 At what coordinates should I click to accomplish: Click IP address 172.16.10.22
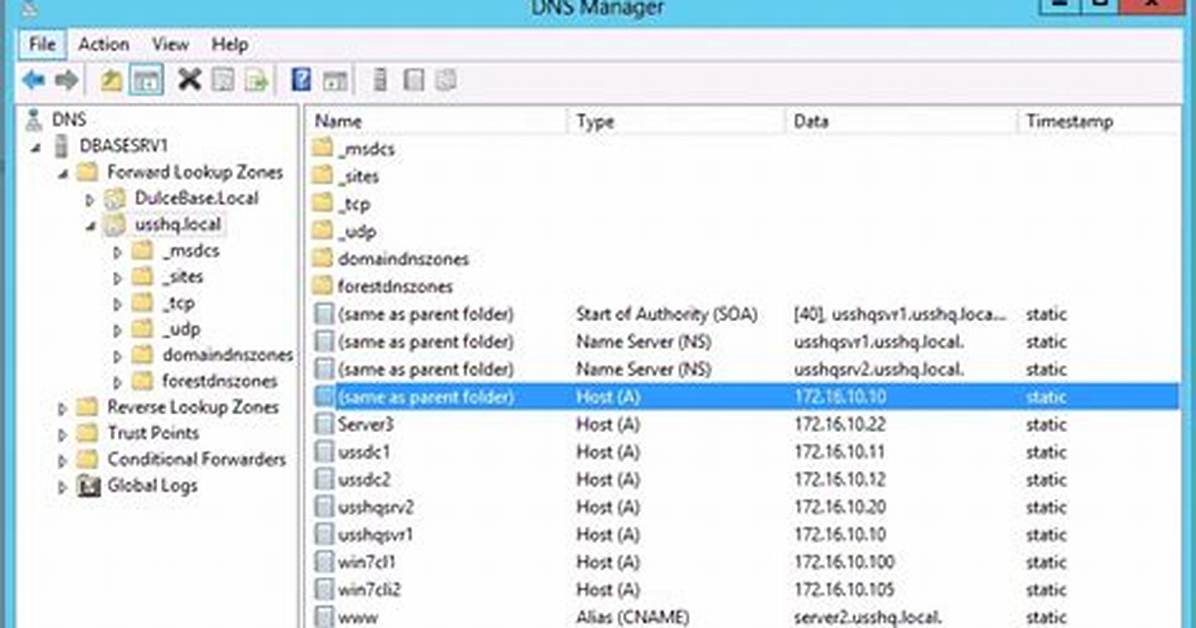(x=840, y=424)
